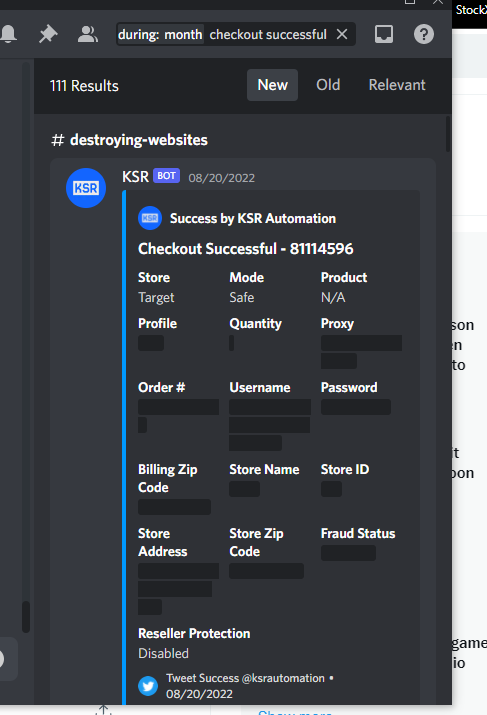Click the 'Store Zip Code' field label
This screenshot has height=715, width=487.
pyautogui.click(x=256, y=542)
